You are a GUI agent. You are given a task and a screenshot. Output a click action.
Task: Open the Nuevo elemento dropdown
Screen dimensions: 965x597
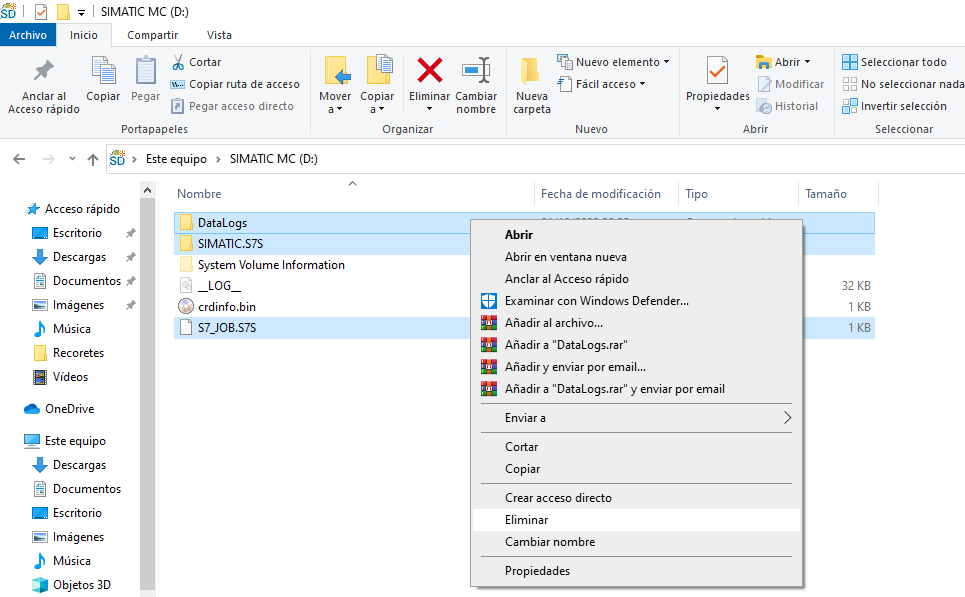(613, 62)
